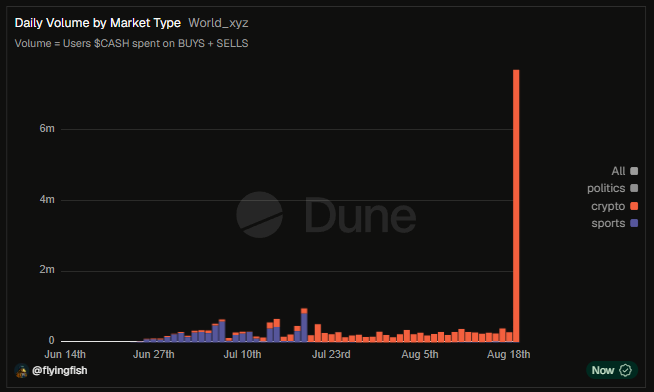Toggle the orange crypto legend swatch
This screenshot has width=654, height=392.
pos(634,206)
